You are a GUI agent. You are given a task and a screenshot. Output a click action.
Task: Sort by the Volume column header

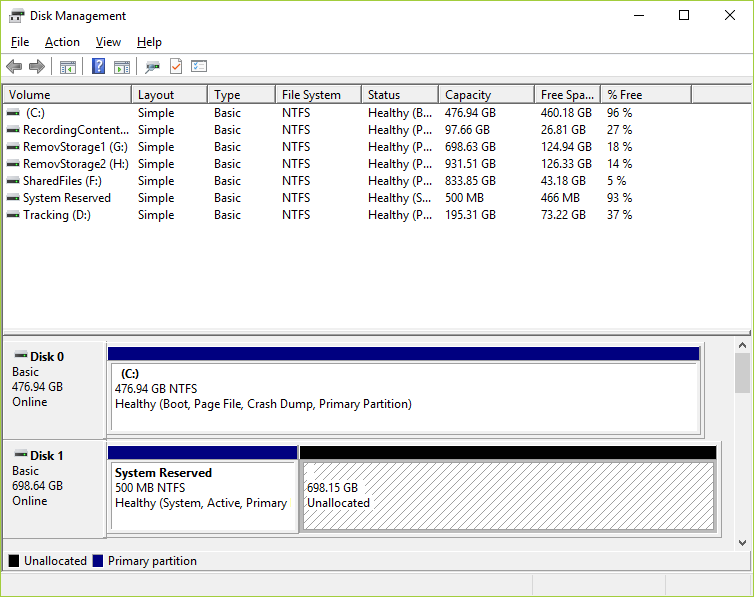click(67, 95)
